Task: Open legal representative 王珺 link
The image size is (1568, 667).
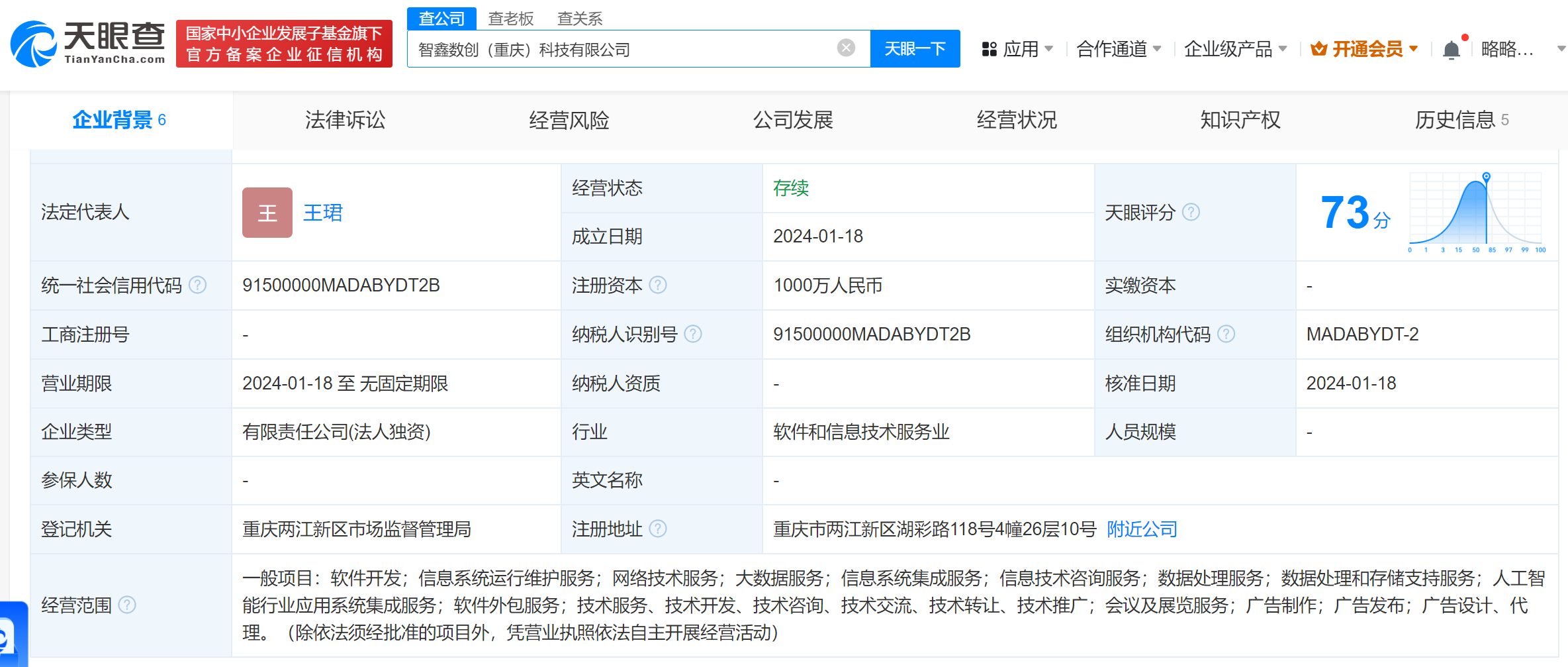Action: tap(323, 213)
